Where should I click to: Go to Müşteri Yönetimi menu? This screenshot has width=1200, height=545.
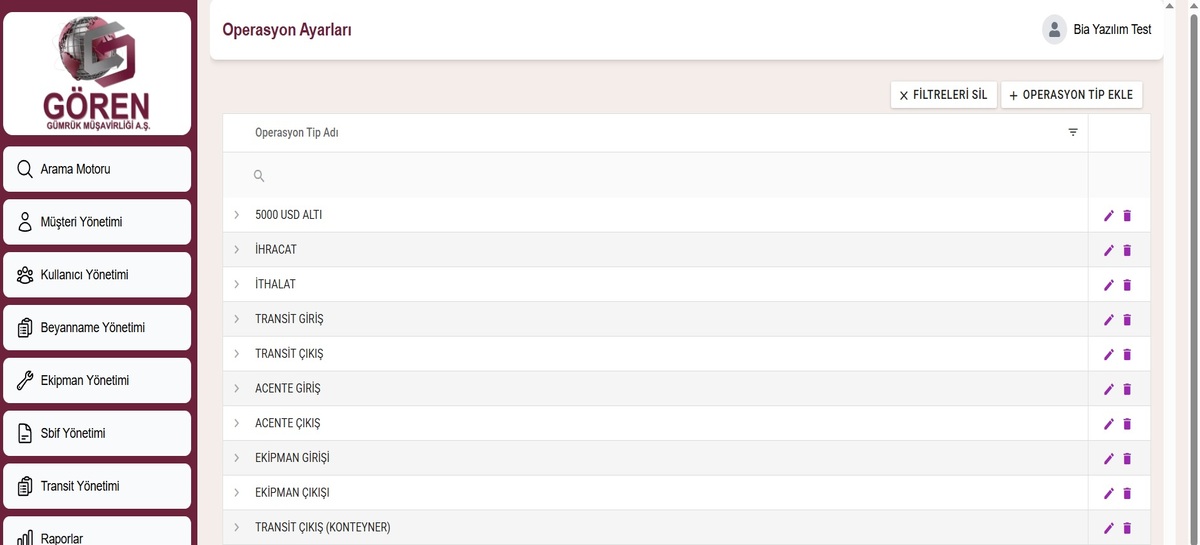(97, 222)
